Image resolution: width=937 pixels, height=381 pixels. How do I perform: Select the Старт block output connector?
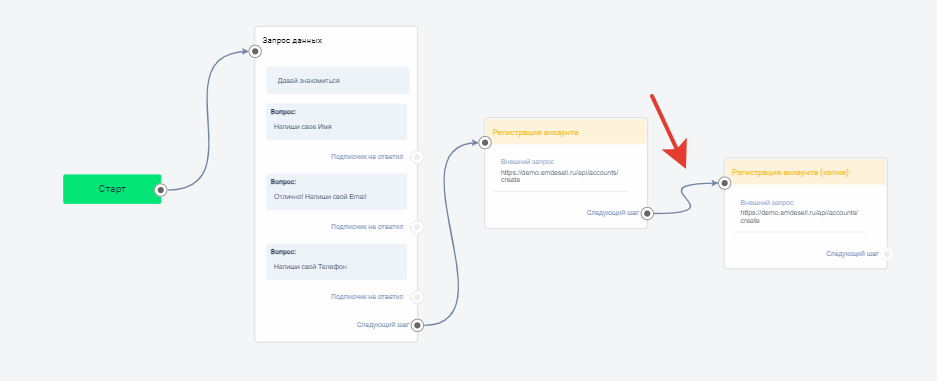pyautogui.click(x=160, y=190)
